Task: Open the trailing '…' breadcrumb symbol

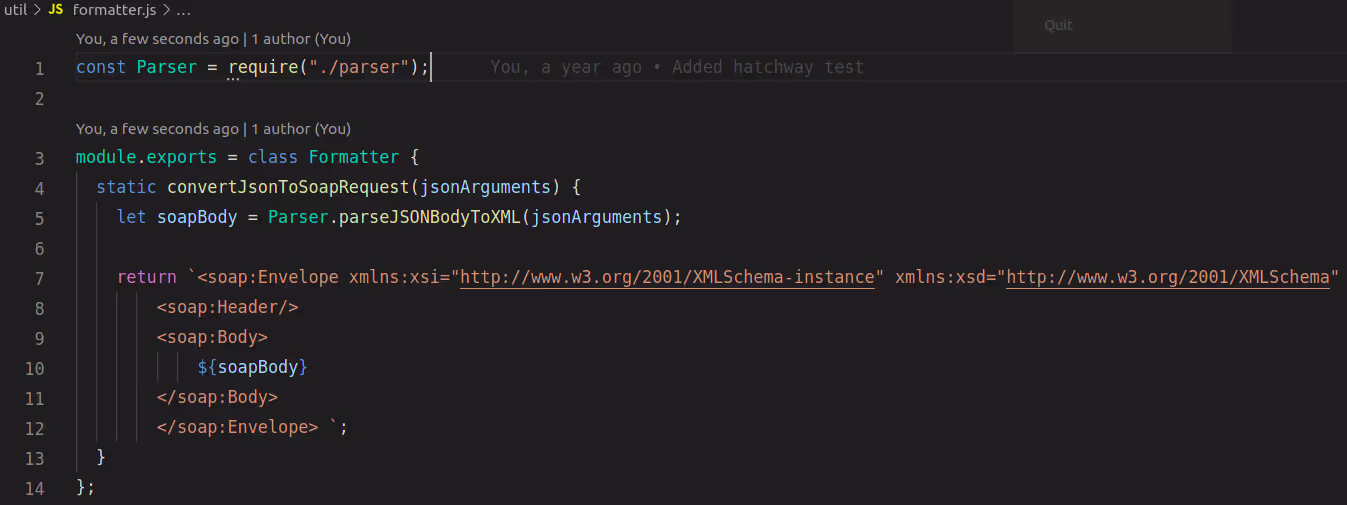Action: point(182,10)
